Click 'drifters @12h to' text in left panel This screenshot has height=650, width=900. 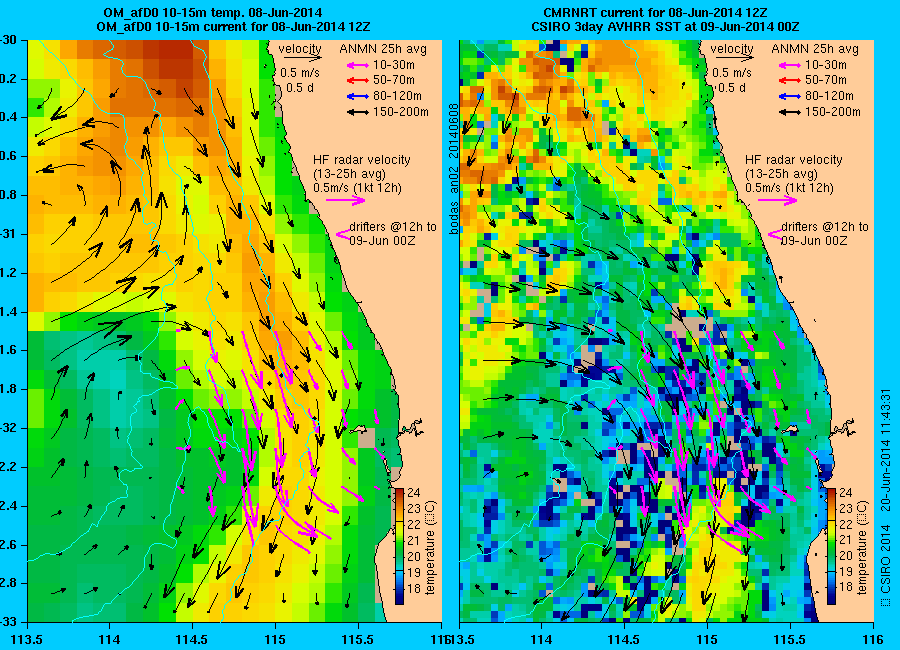[x=393, y=227]
